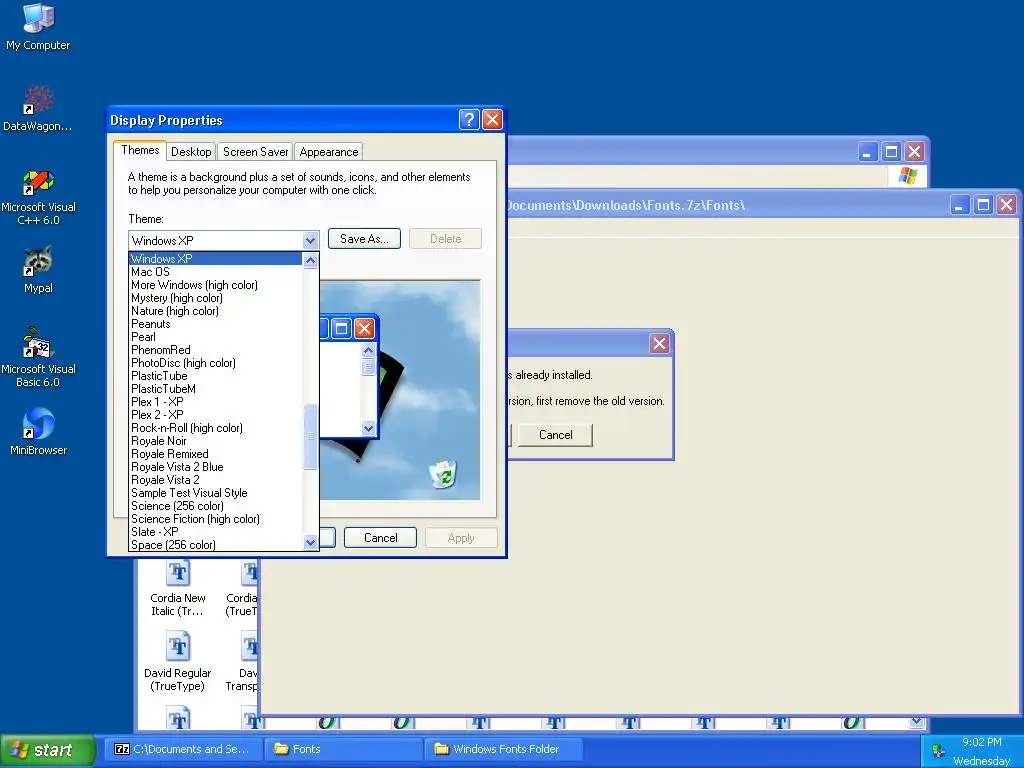Click the system tray icon beside the clock

coord(938,751)
